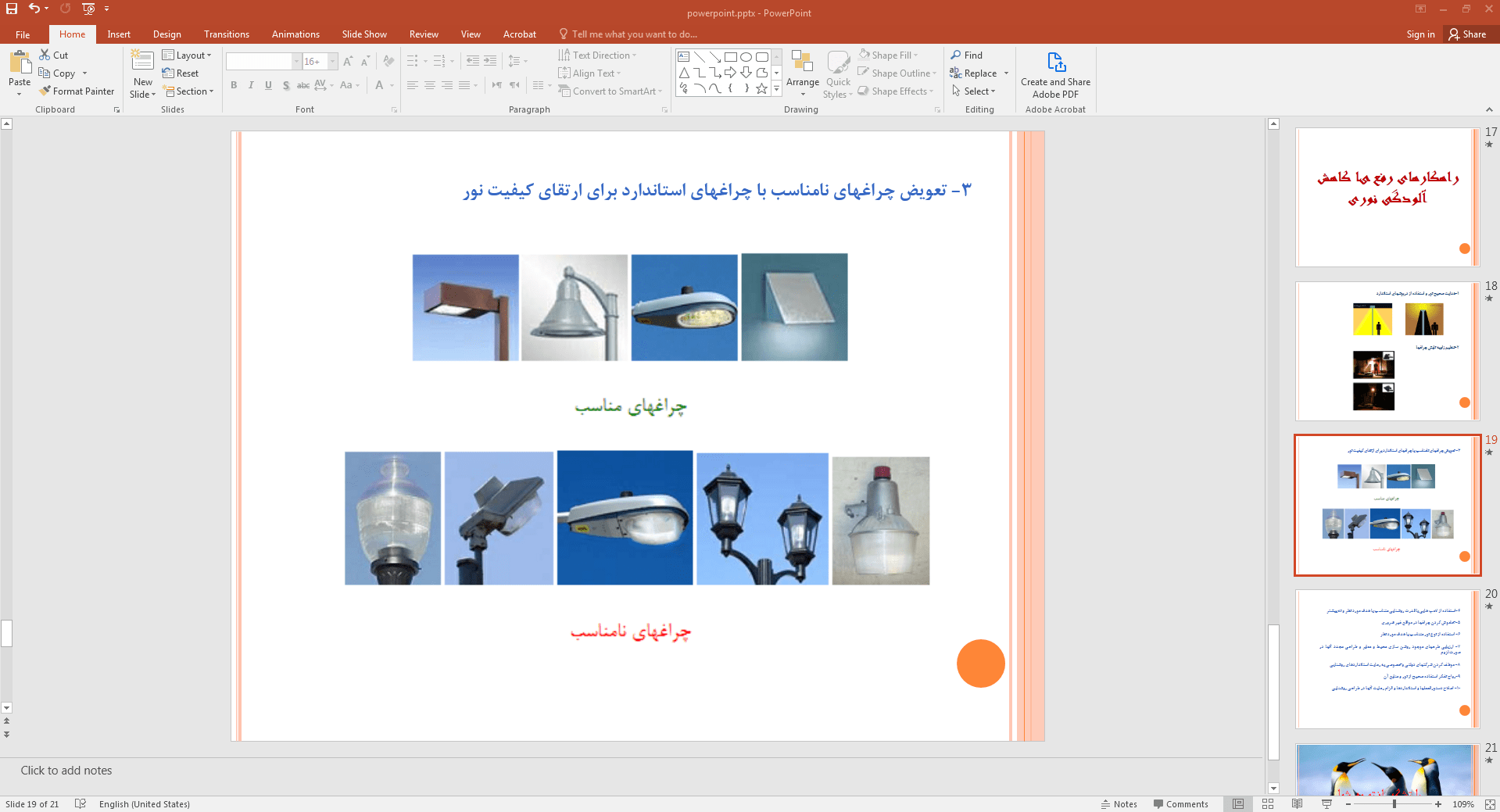The height and width of the screenshot is (812, 1500).
Task: Select the rectangle shape in shapes gallery
Action: tap(730, 57)
